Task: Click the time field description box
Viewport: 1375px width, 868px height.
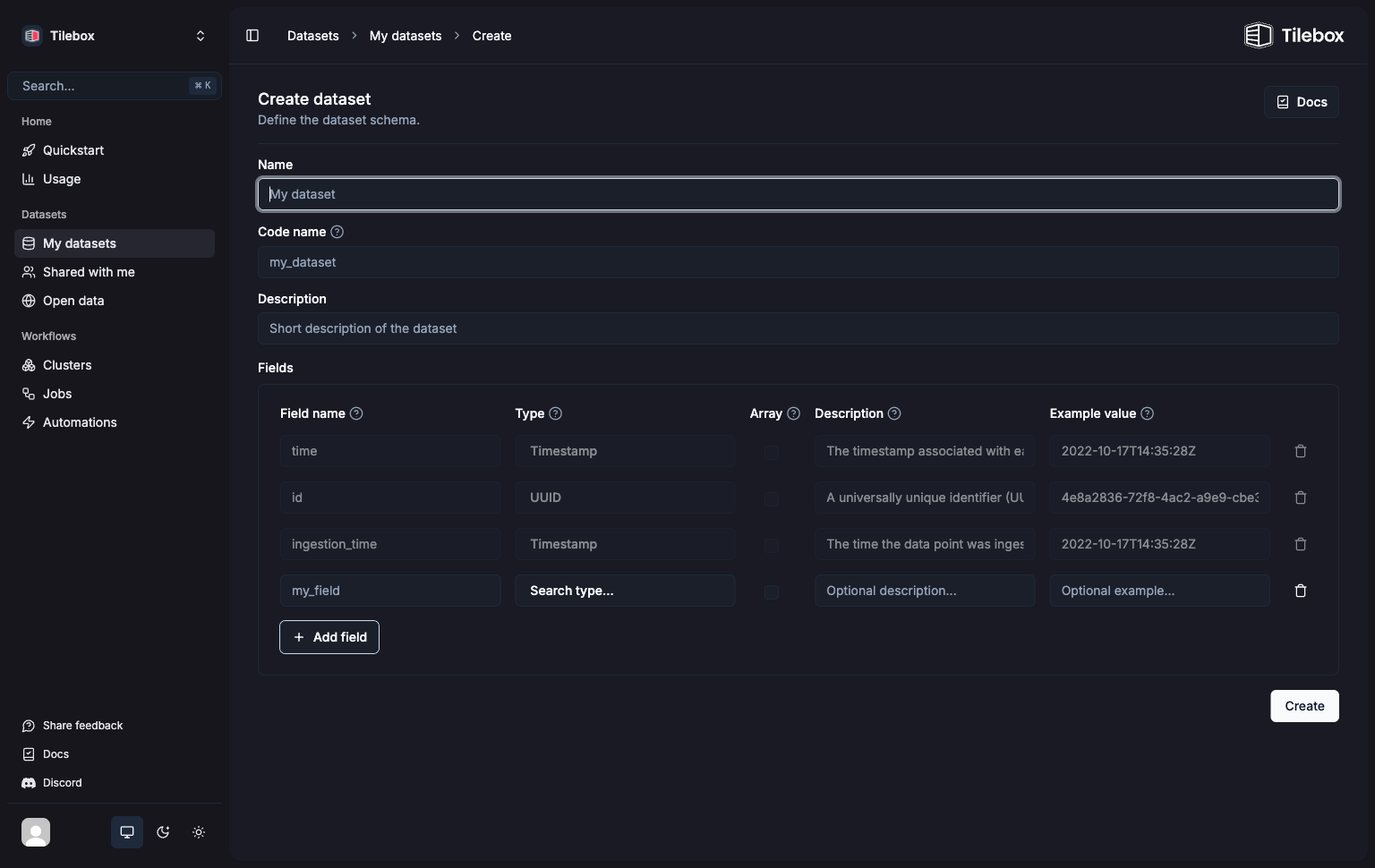Action: click(925, 451)
